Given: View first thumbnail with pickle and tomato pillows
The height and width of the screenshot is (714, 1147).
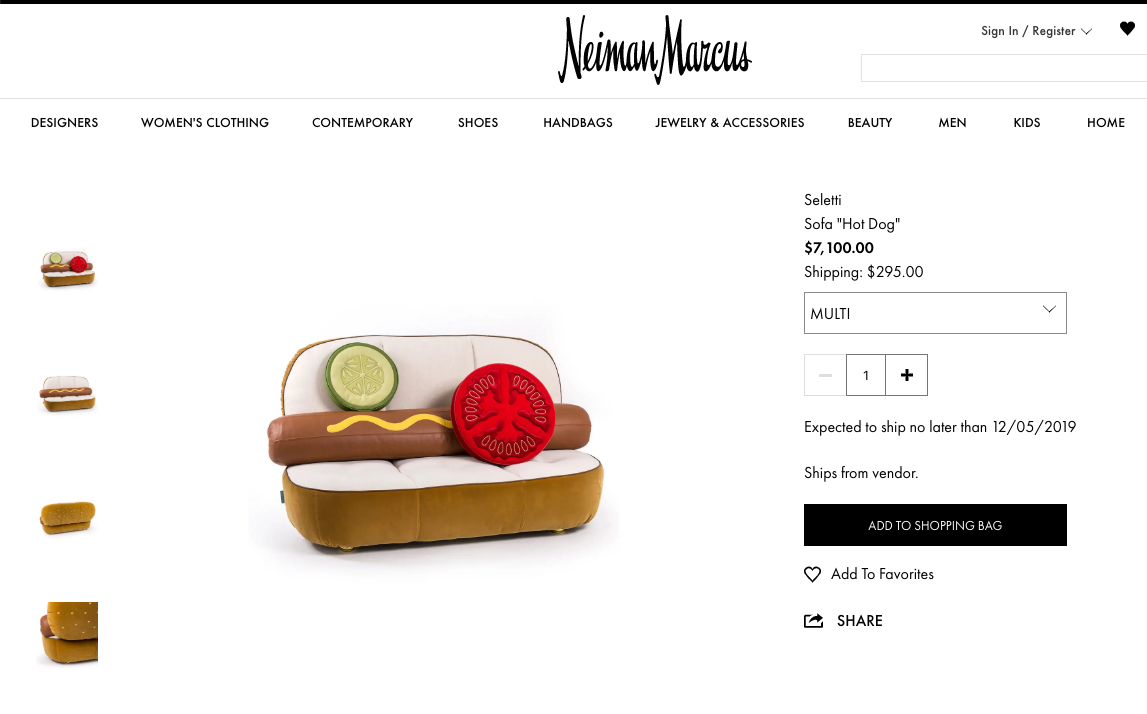Looking at the screenshot, I should pos(67,268).
